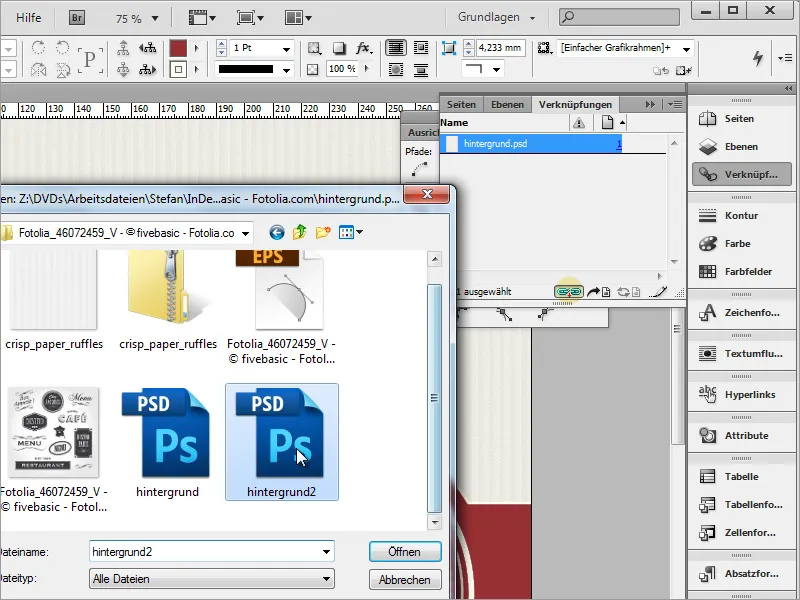This screenshot has width=800, height=600.
Task: Click the stroke color swatch
Action: pos(178,69)
